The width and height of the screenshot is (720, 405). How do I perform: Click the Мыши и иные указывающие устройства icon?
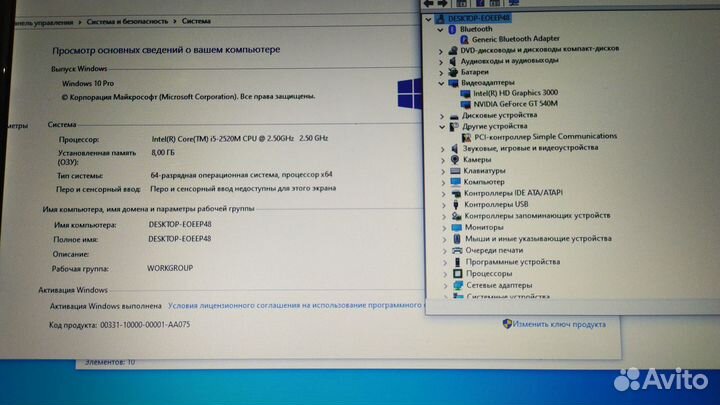457,239
